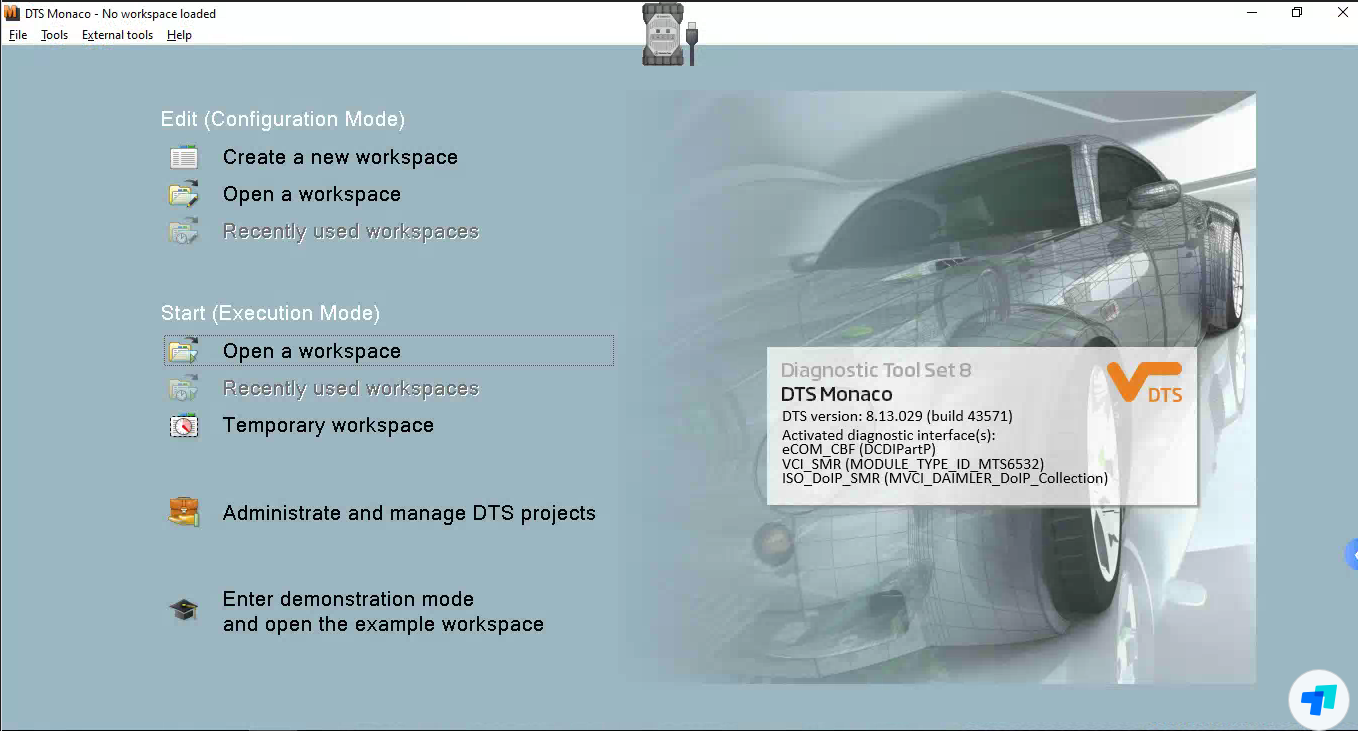Click the car wireframe splash image

[940, 388]
